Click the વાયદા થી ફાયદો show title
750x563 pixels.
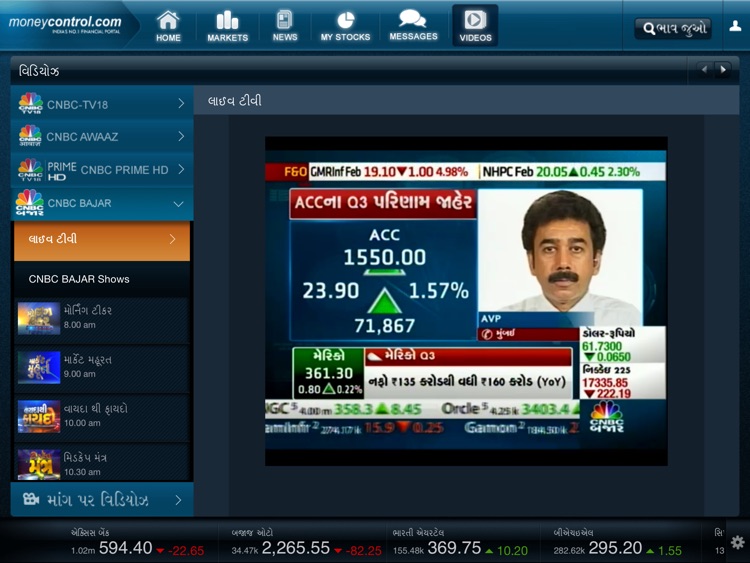tap(96, 408)
